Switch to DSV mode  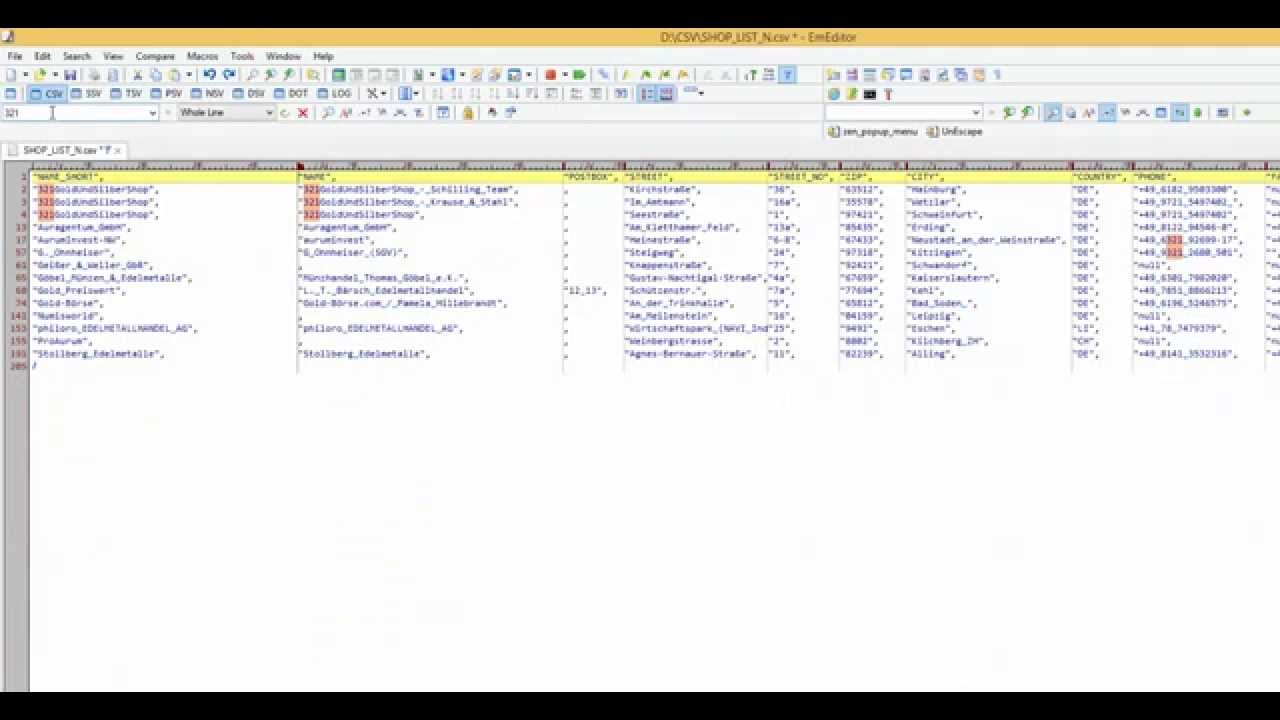[x=250, y=93]
